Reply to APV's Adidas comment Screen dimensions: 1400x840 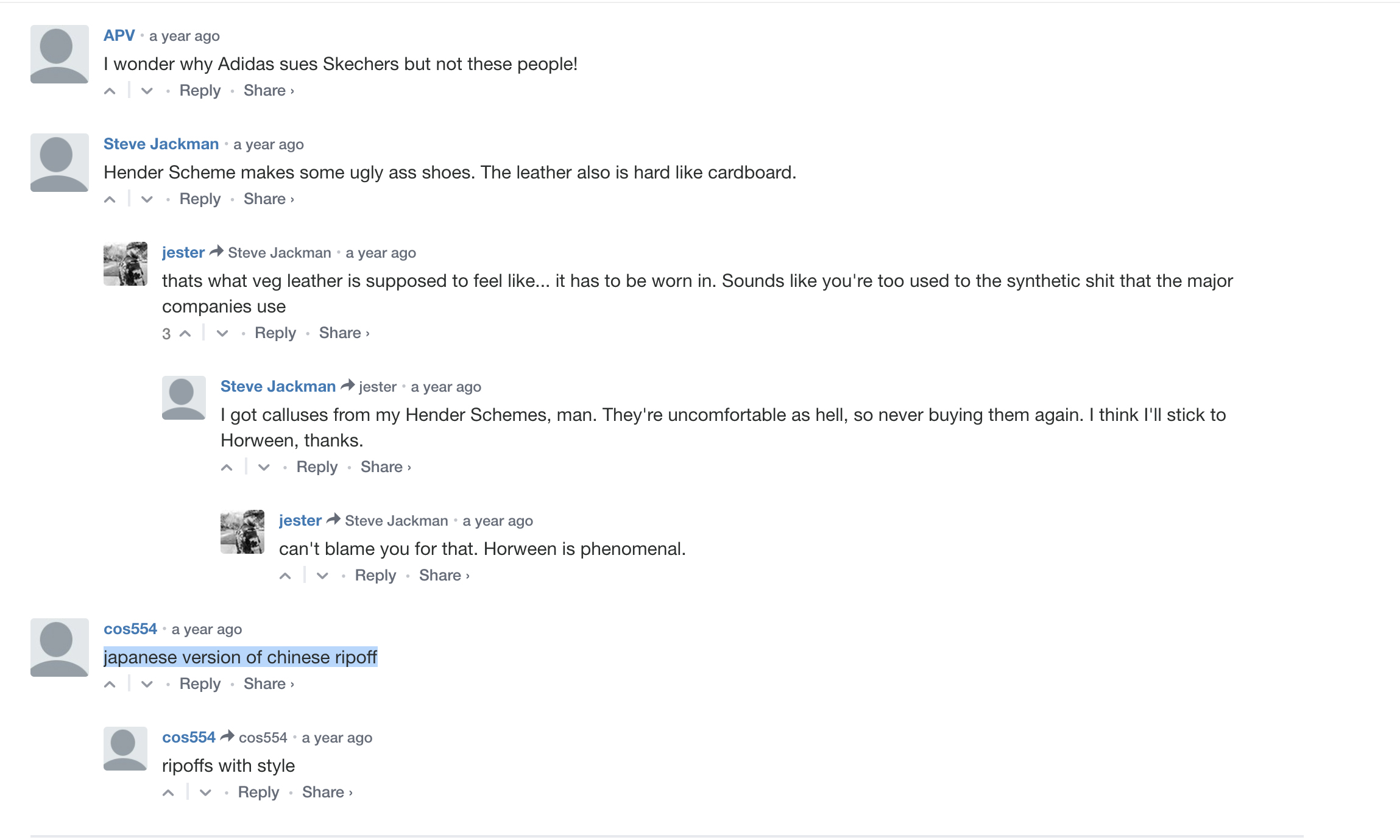pos(200,91)
